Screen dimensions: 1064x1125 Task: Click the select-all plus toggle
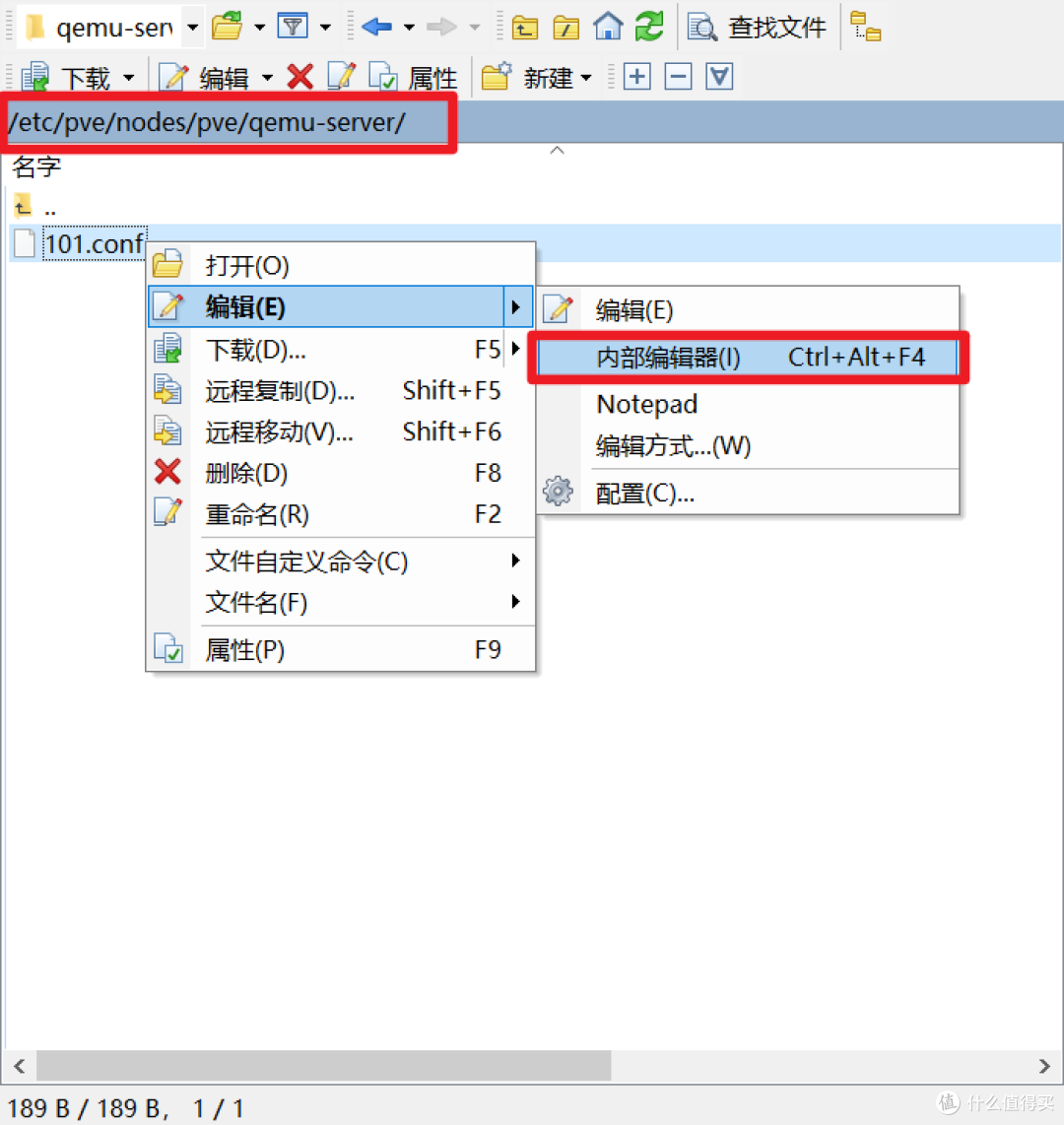(636, 76)
